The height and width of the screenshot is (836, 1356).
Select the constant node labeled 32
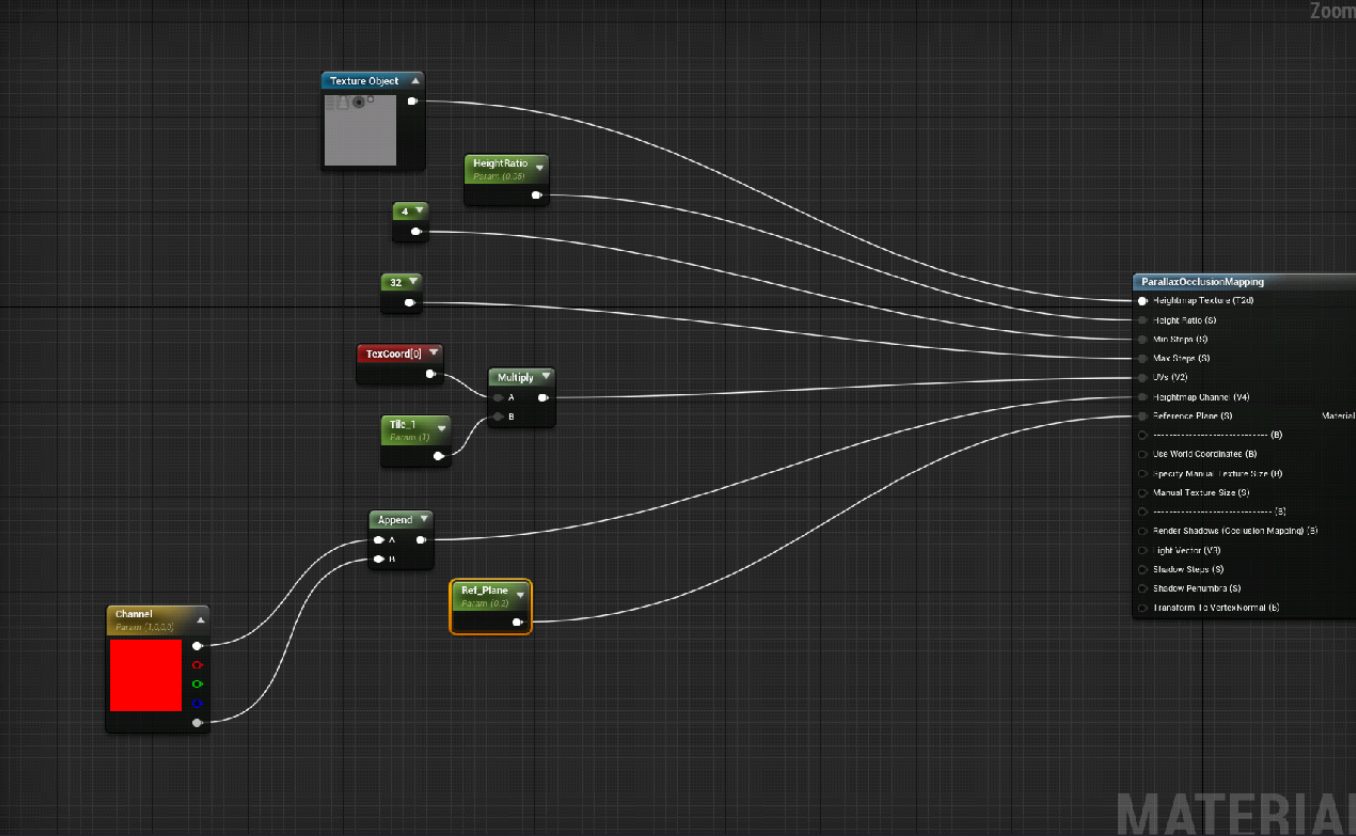coord(401,292)
